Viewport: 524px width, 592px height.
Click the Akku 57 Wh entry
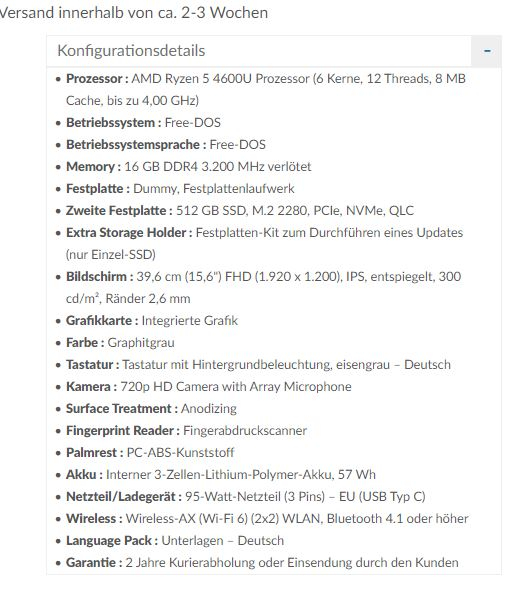coord(220,474)
